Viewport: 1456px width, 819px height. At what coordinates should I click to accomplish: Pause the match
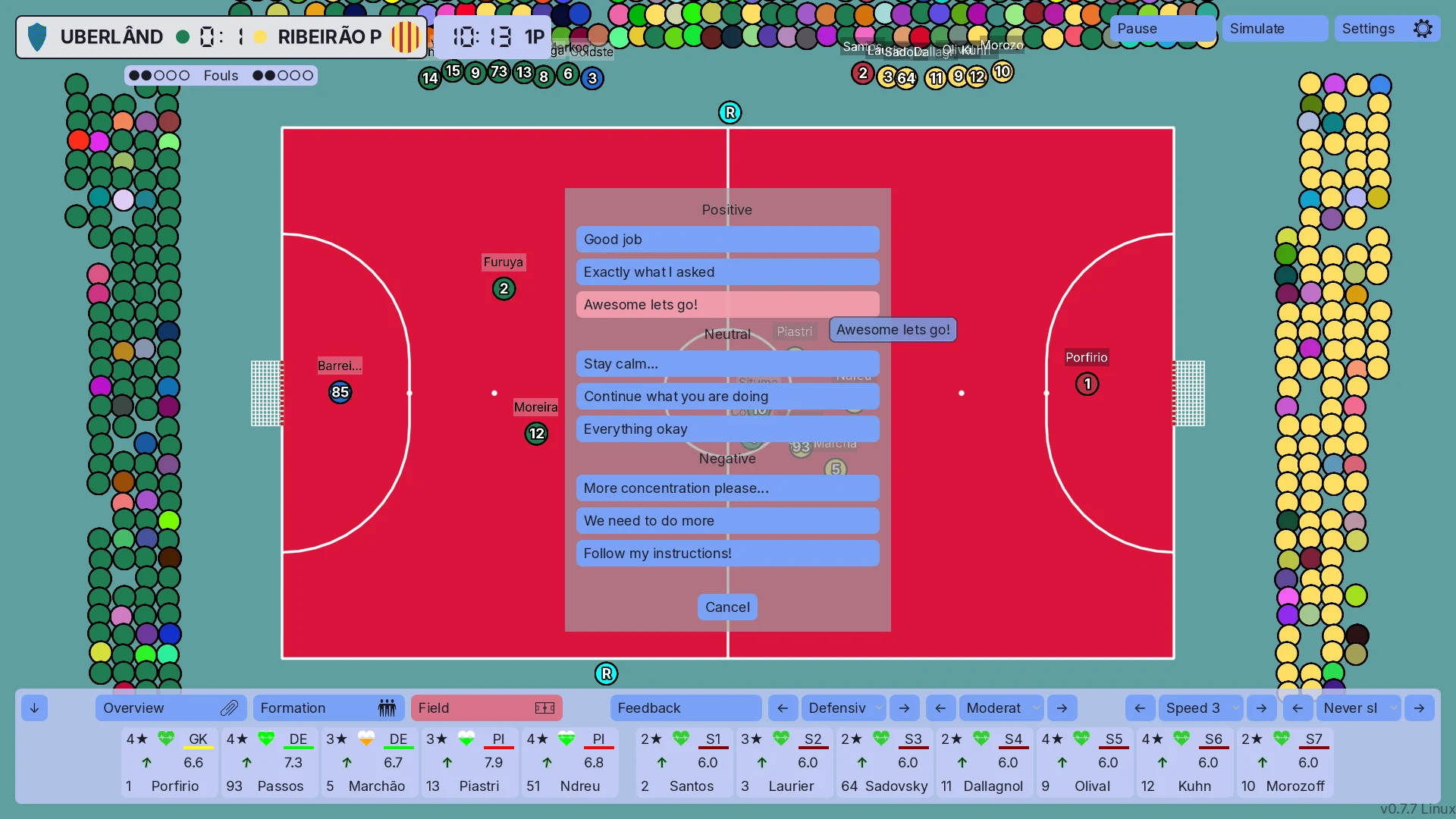coord(1163,29)
